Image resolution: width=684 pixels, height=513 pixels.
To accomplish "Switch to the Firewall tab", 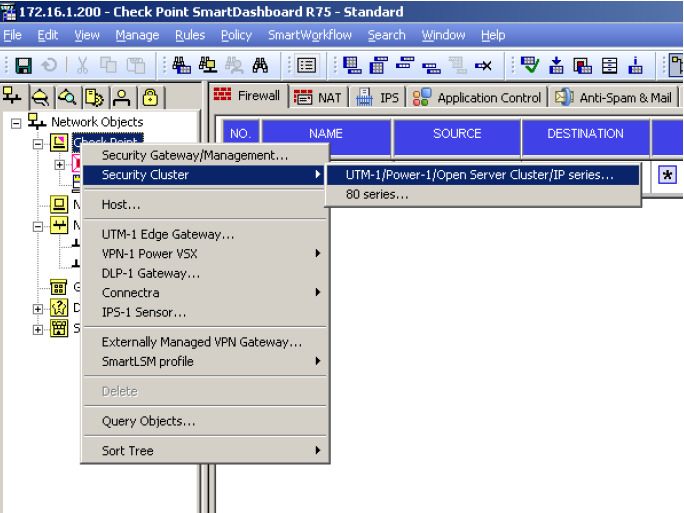I will tap(247, 95).
